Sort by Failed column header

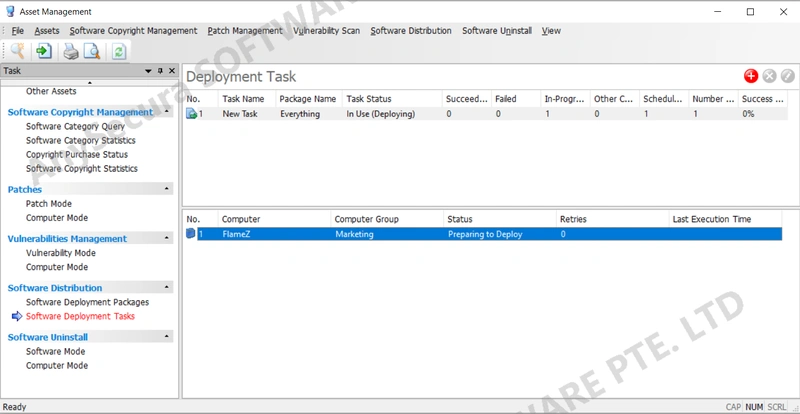coord(515,99)
